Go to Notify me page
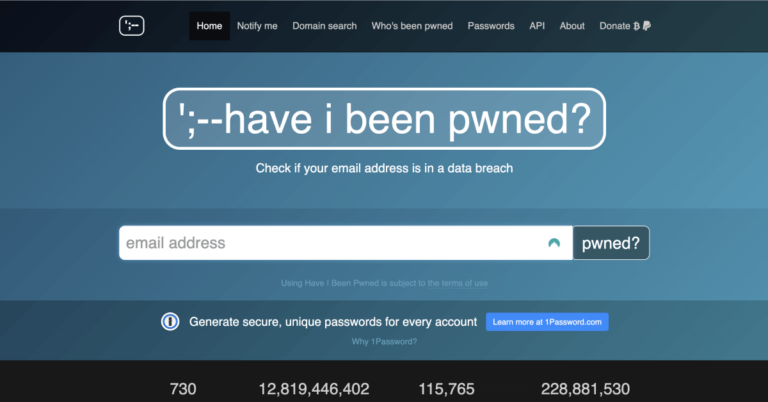768x402 pixels. point(257,26)
